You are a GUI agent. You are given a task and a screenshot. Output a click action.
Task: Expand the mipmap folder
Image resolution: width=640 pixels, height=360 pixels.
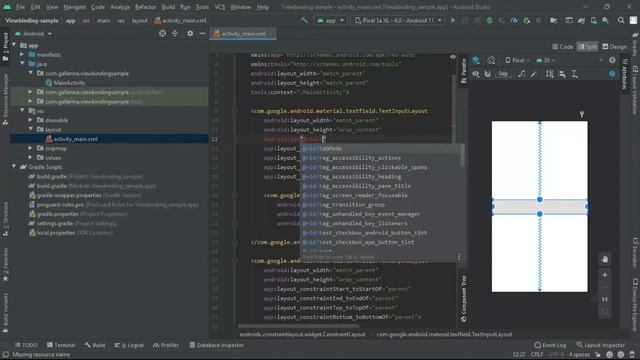pyautogui.click(x=31, y=148)
